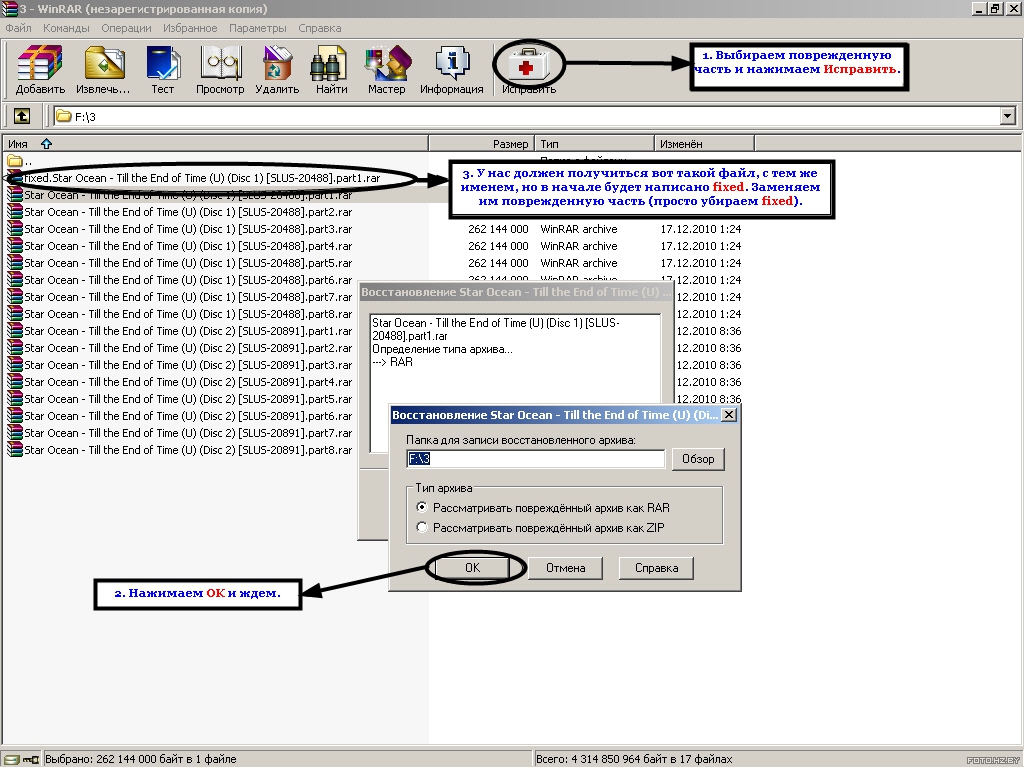Open the Избранное menu
The height and width of the screenshot is (768, 1024).
(x=190, y=28)
